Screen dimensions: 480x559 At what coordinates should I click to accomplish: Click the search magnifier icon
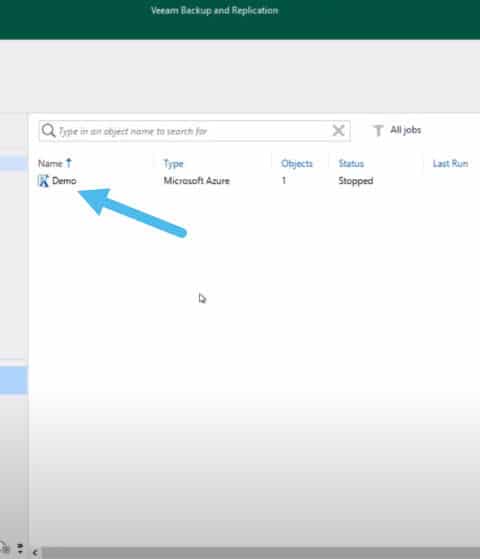coord(48,130)
